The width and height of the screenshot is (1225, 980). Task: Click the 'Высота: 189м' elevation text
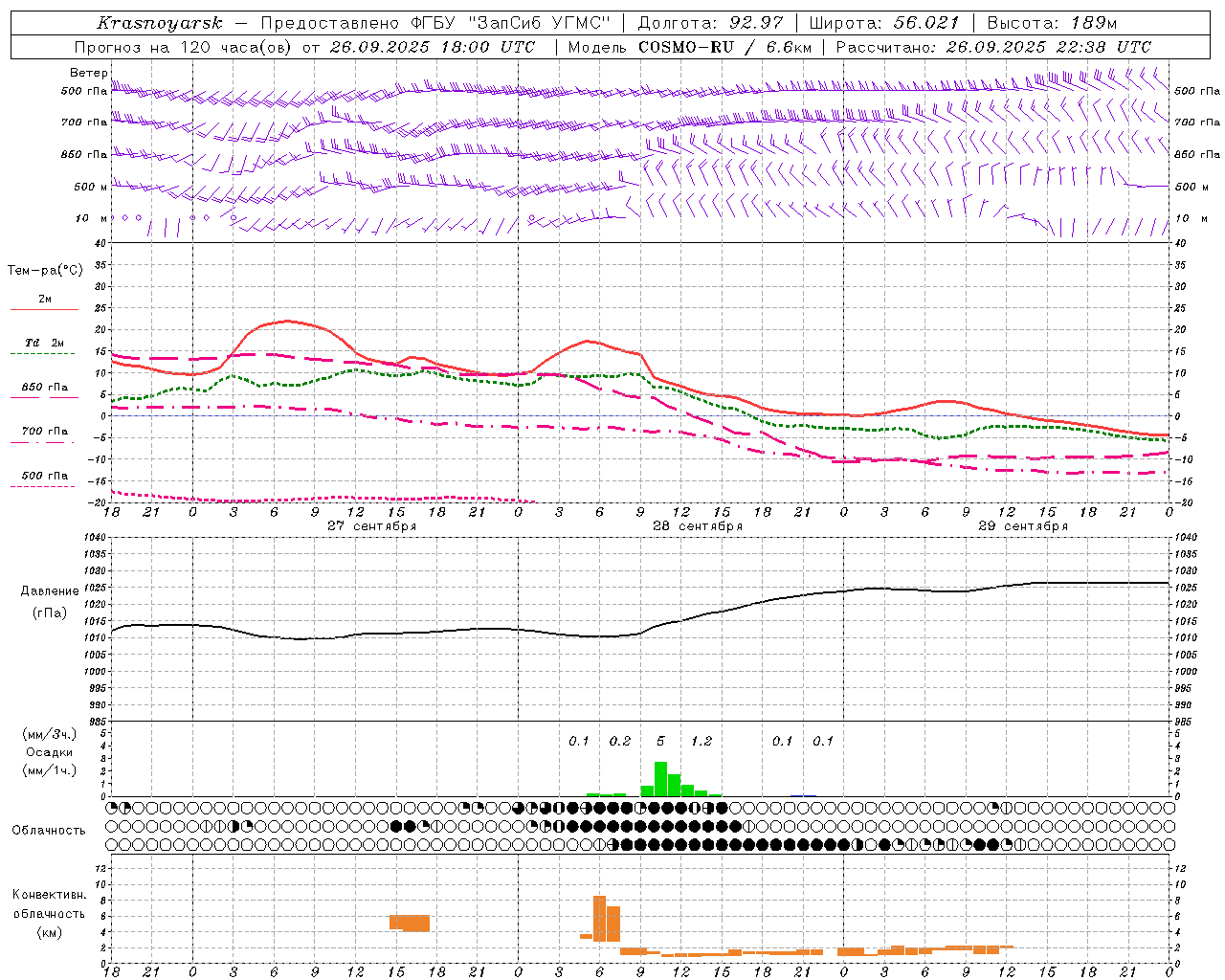1052,23
